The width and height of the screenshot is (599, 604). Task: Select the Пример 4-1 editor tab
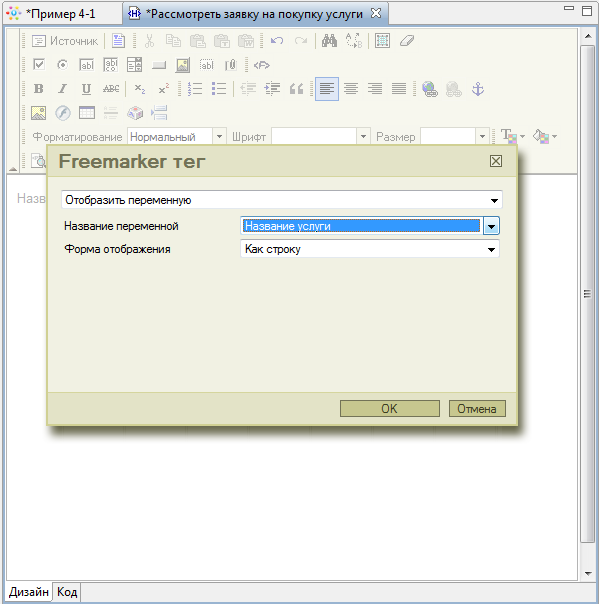pyautogui.click(x=60, y=14)
